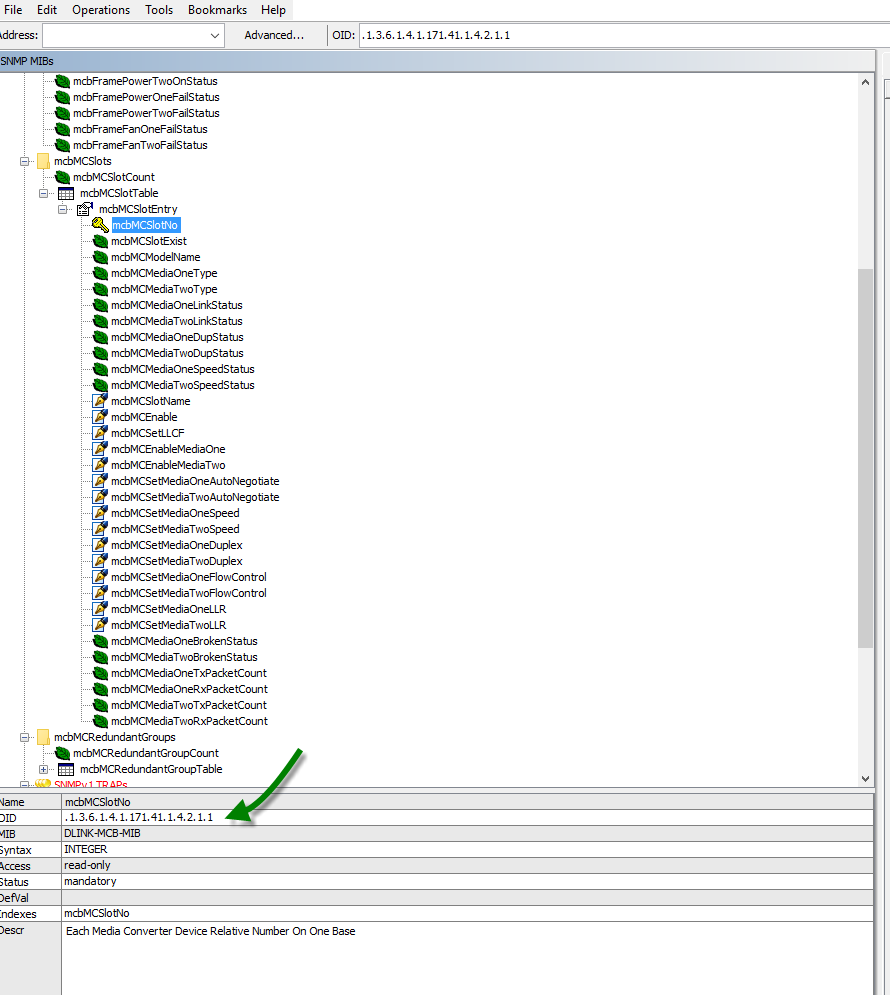Screen dimensions: 890x995
Task: Click the pencil icon beside mcbMCSetMediaOneSpeed
Action: 100,513
